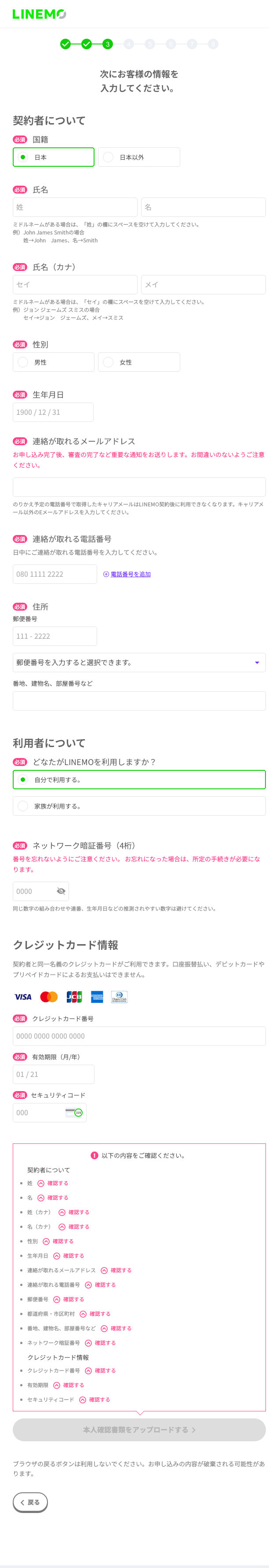This screenshot has height=1568, width=269.
Task: Click the JCB card logo
Action: coord(74,996)
